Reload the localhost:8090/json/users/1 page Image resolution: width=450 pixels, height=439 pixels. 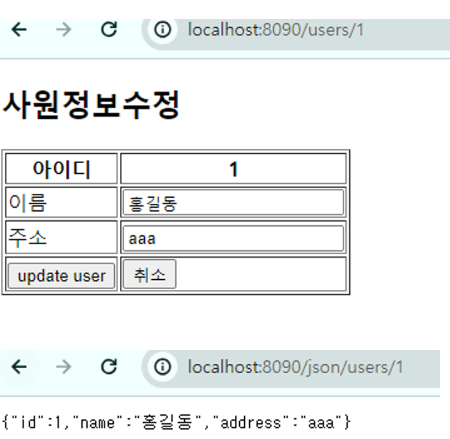tap(109, 367)
